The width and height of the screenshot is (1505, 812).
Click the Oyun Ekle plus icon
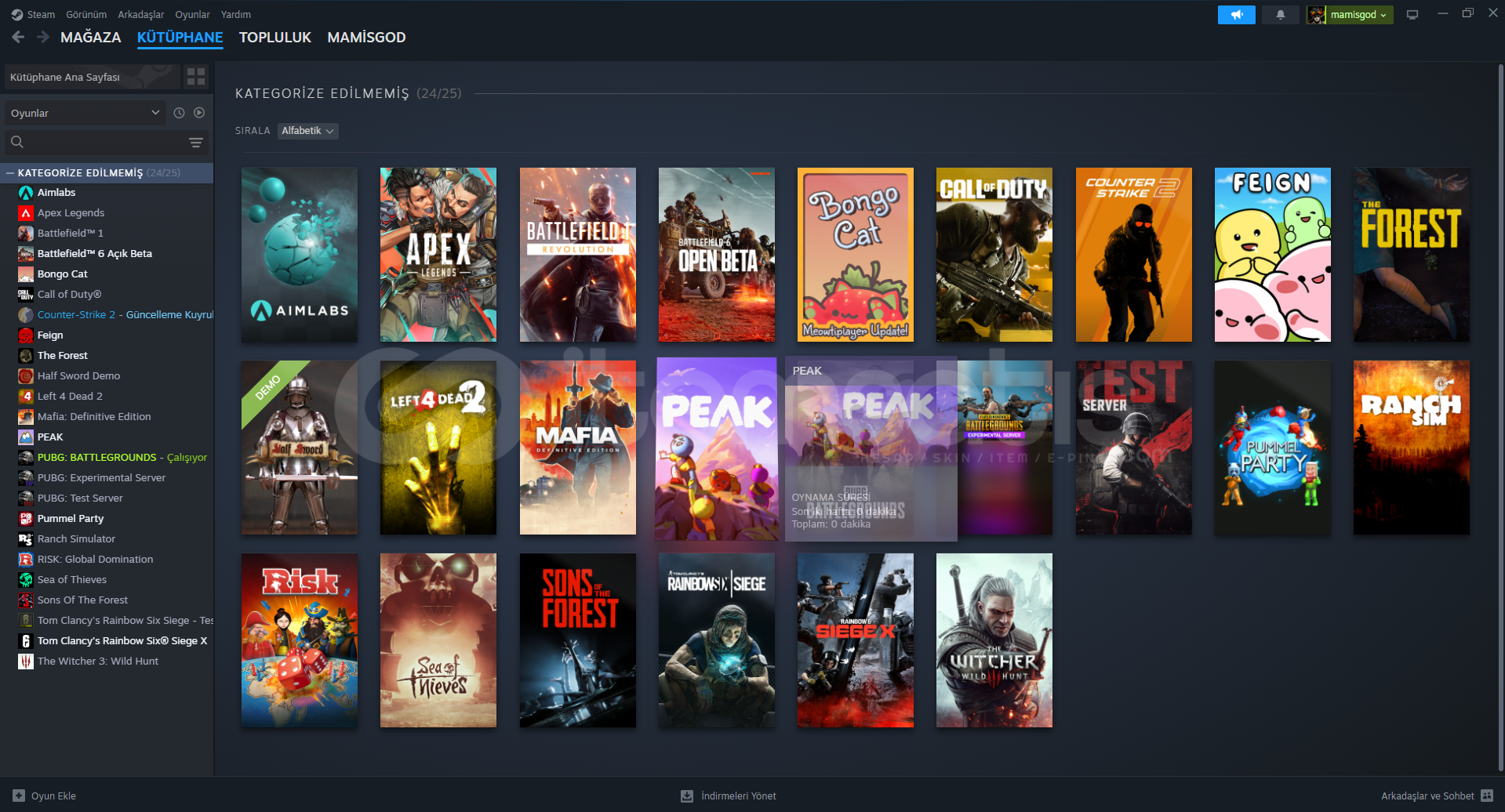click(19, 796)
